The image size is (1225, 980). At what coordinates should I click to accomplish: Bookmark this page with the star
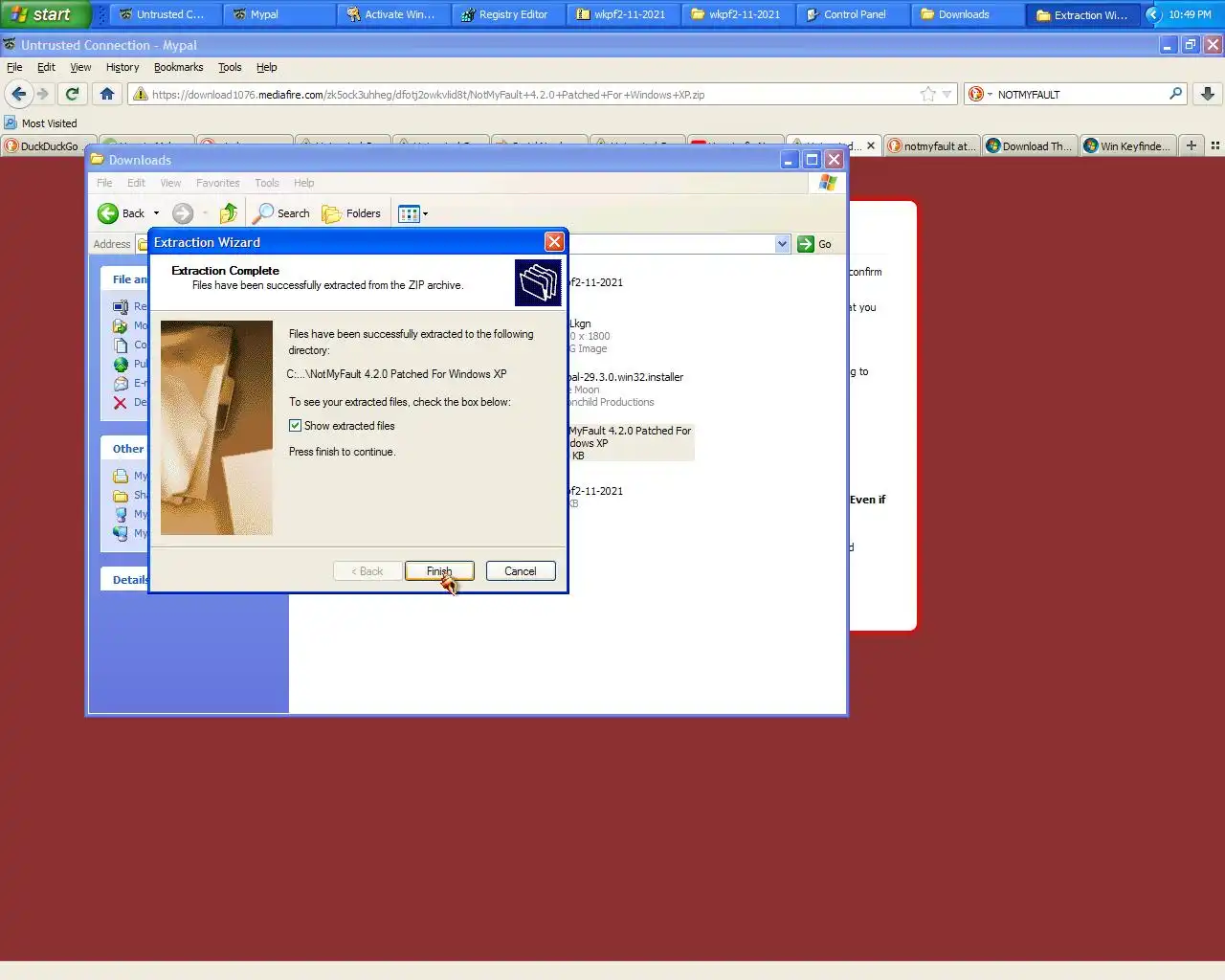tap(927, 94)
